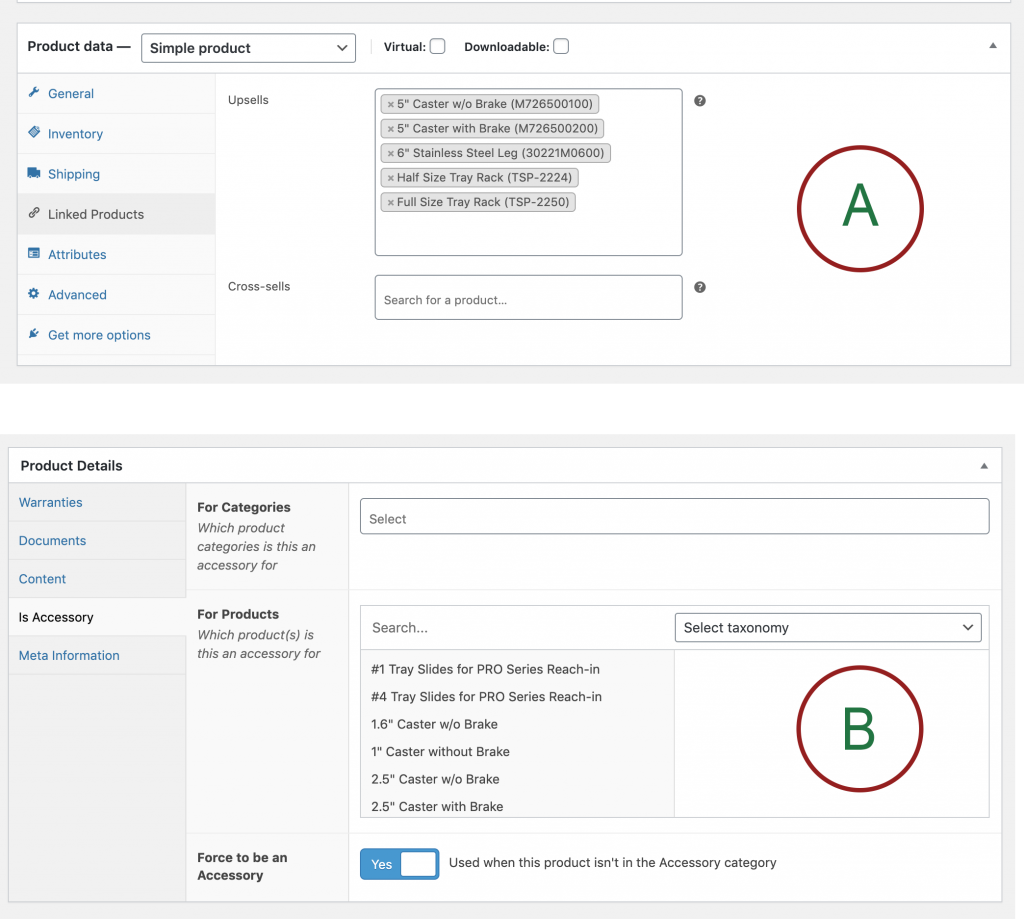Viewport: 1024px width, 919px height.
Task: Switch to the Inventory tab
Action: click(x=75, y=134)
